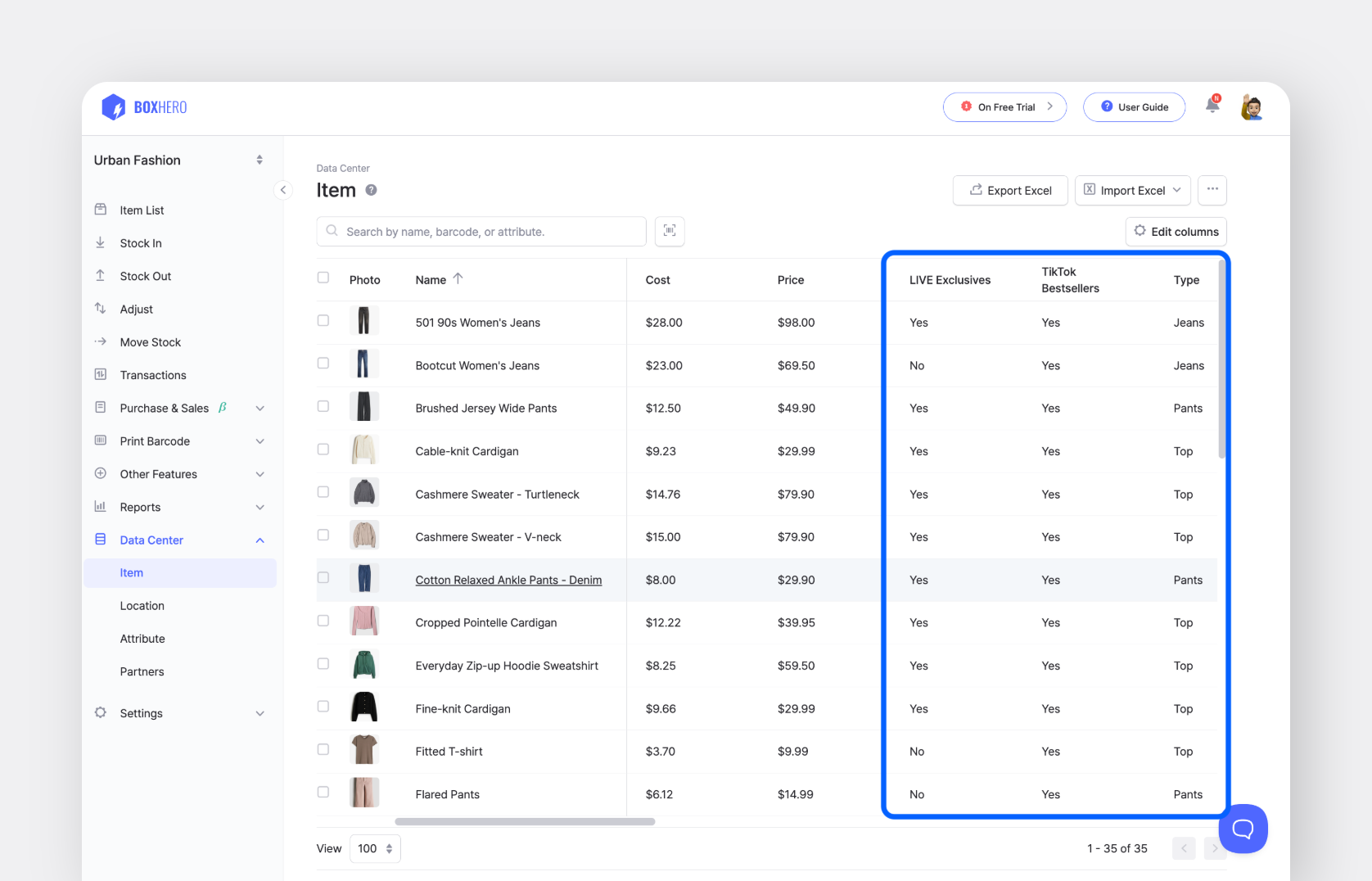The width and height of the screenshot is (1372, 881).
Task: Tick the Flared Pants checkbox
Action: (323, 792)
